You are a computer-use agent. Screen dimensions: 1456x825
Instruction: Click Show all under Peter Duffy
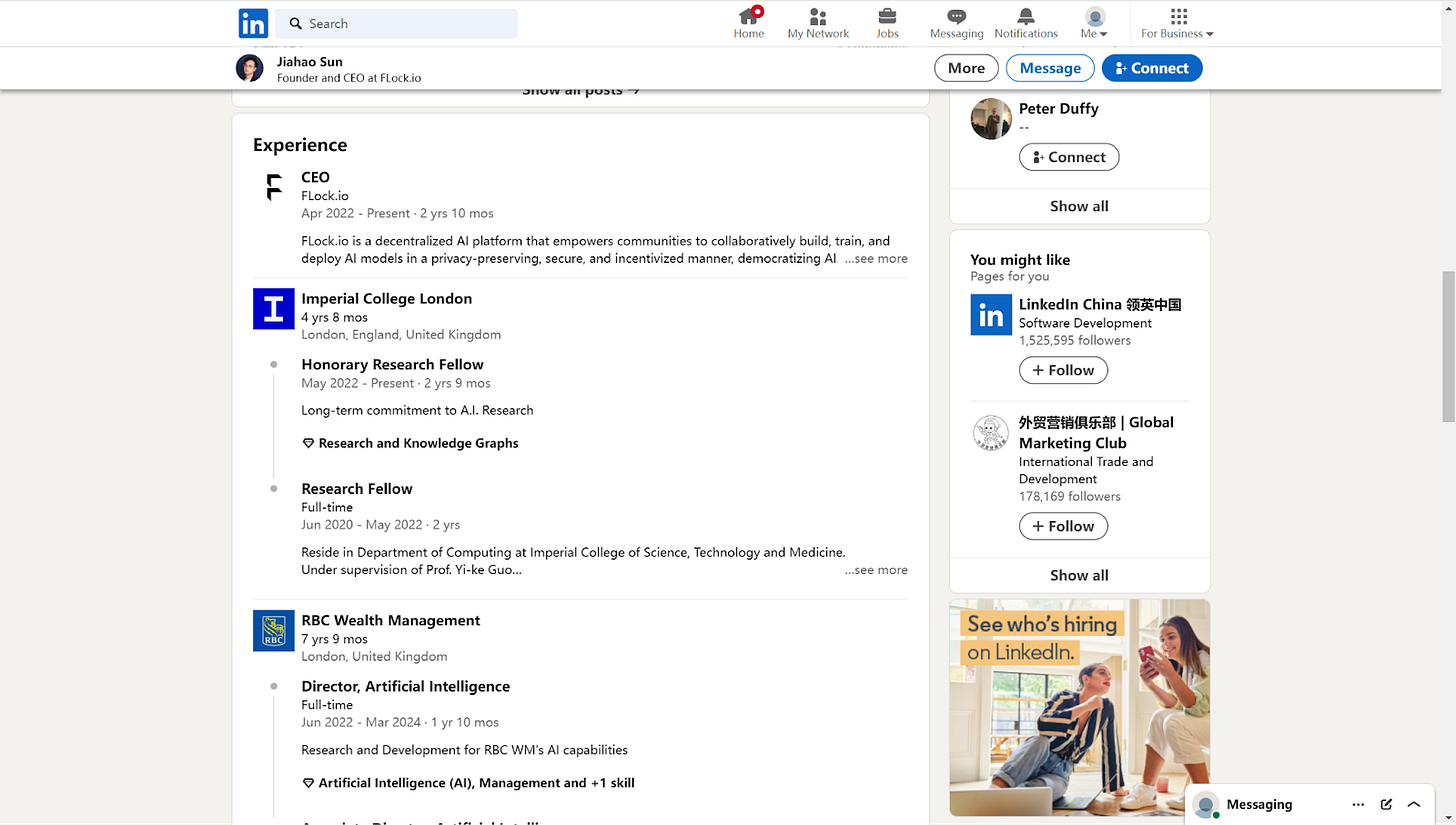pyautogui.click(x=1079, y=206)
